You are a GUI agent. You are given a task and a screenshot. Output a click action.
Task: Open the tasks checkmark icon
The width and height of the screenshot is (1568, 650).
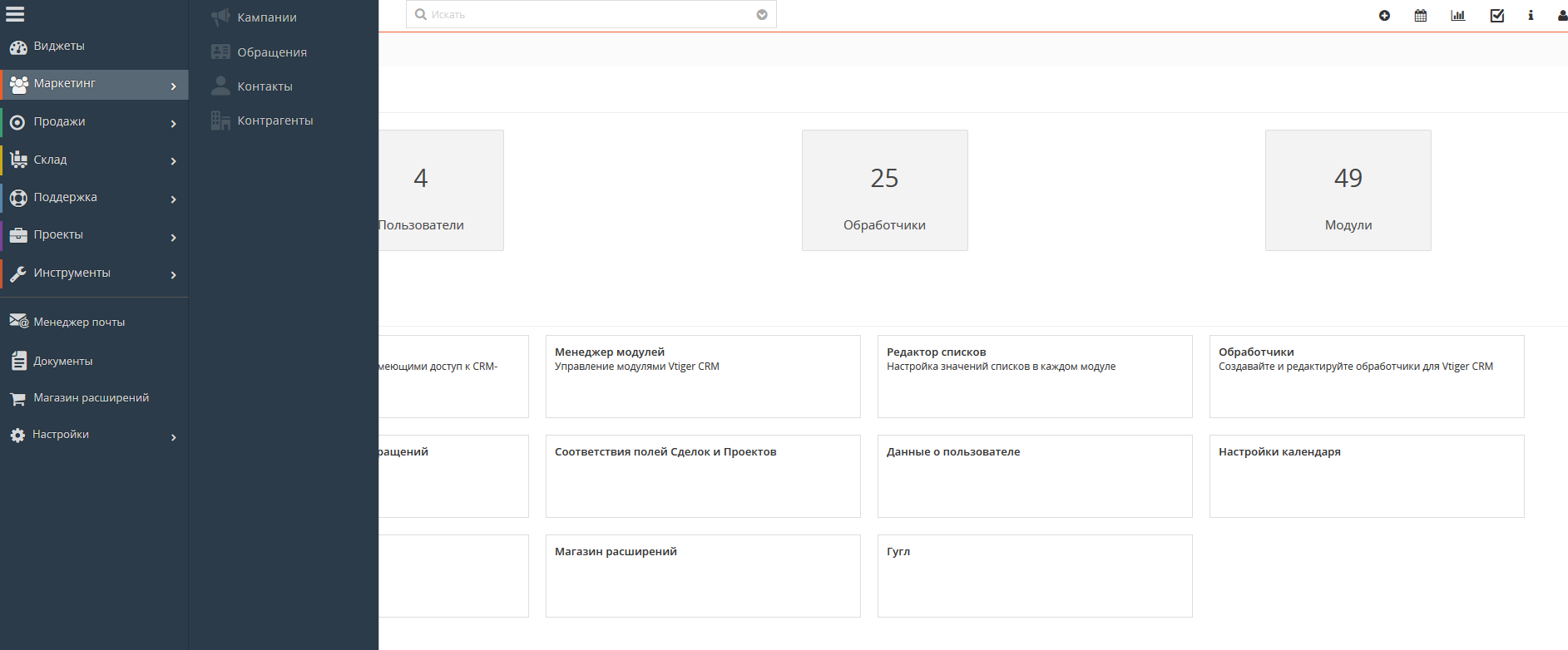click(x=1497, y=16)
